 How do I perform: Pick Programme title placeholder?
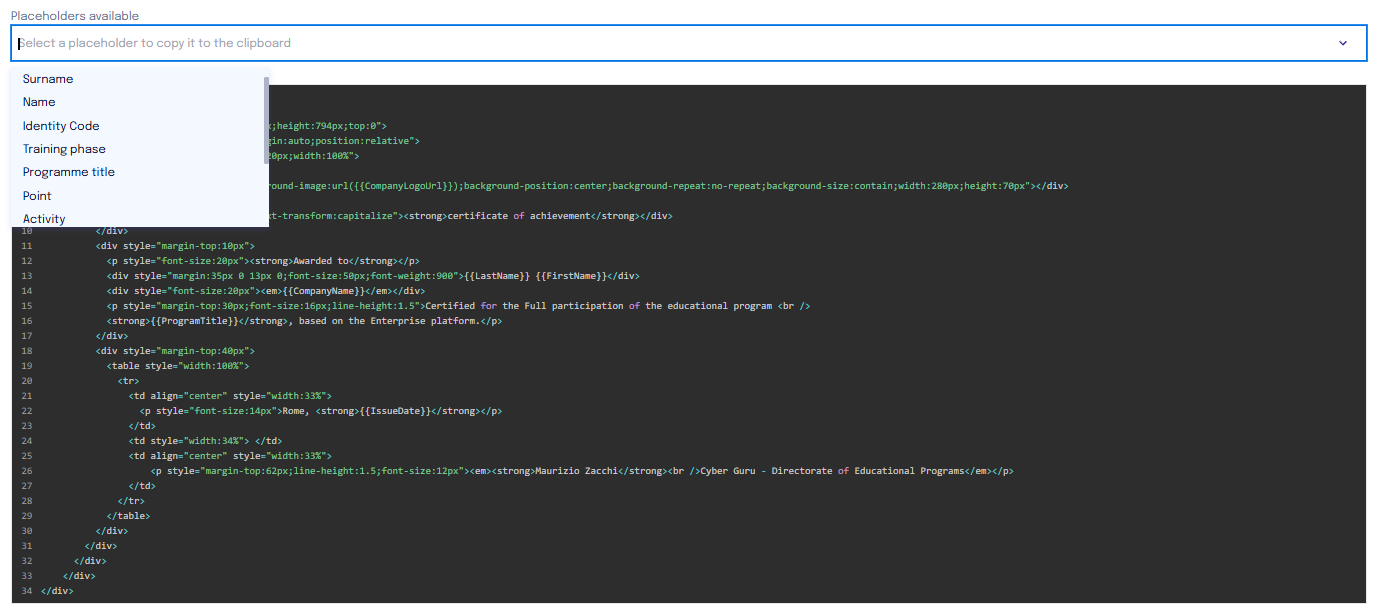pos(139,172)
